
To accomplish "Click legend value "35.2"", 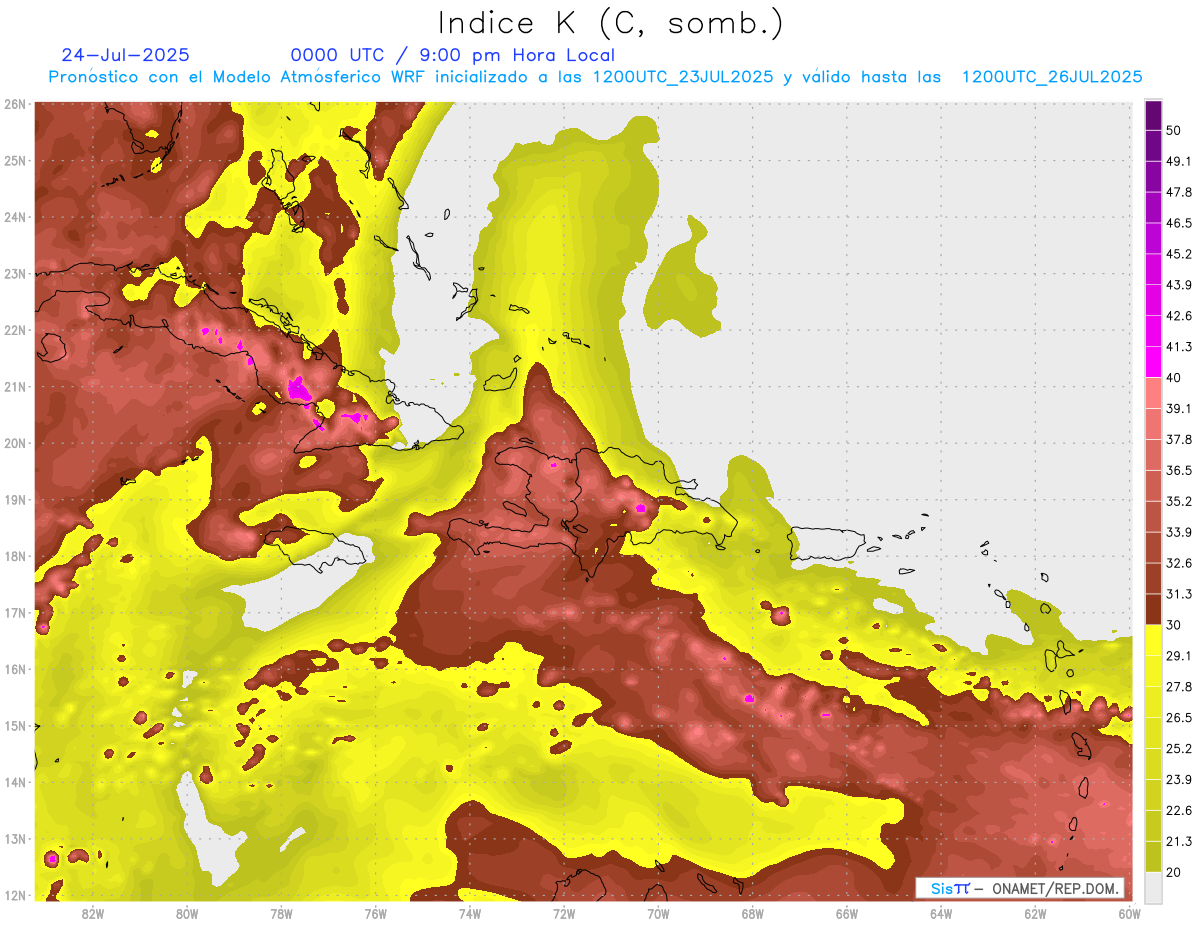I will coord(1179,501).
